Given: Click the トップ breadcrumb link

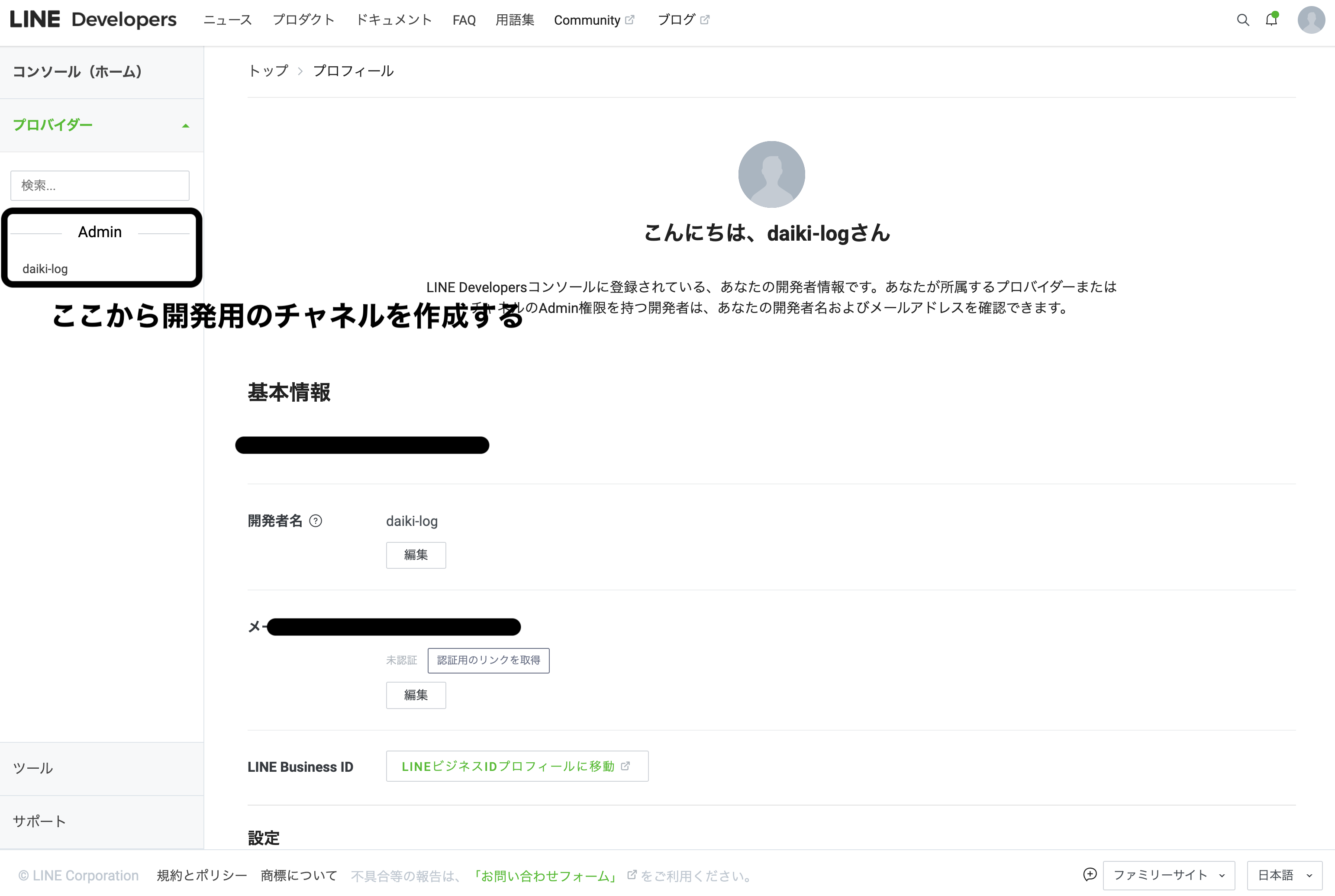Looking at the screenshot, I should click(x=268, y=71).
